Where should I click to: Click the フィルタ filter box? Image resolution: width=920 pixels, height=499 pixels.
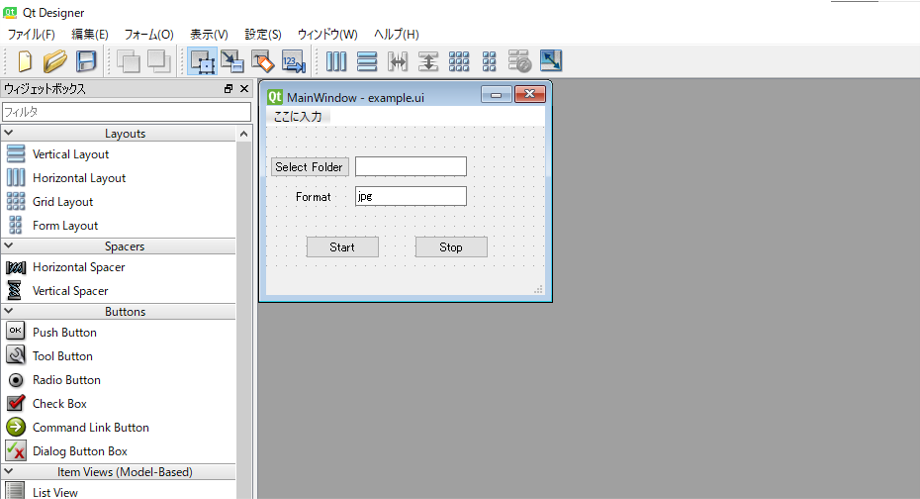point(126,112)
